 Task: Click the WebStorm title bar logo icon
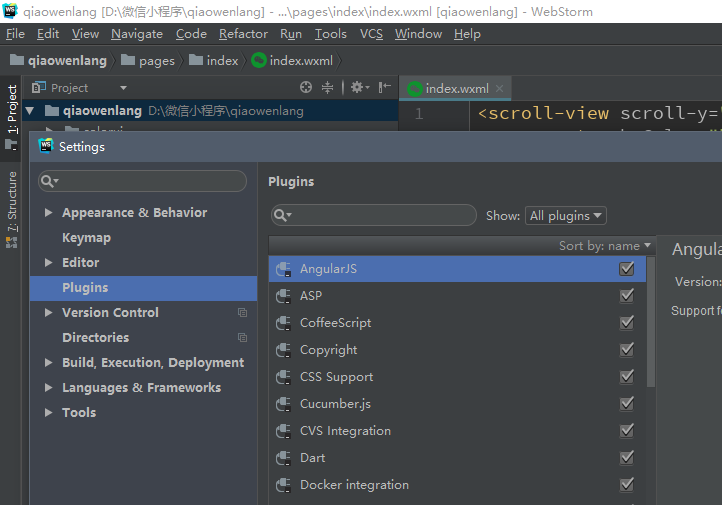coord(10,11)
